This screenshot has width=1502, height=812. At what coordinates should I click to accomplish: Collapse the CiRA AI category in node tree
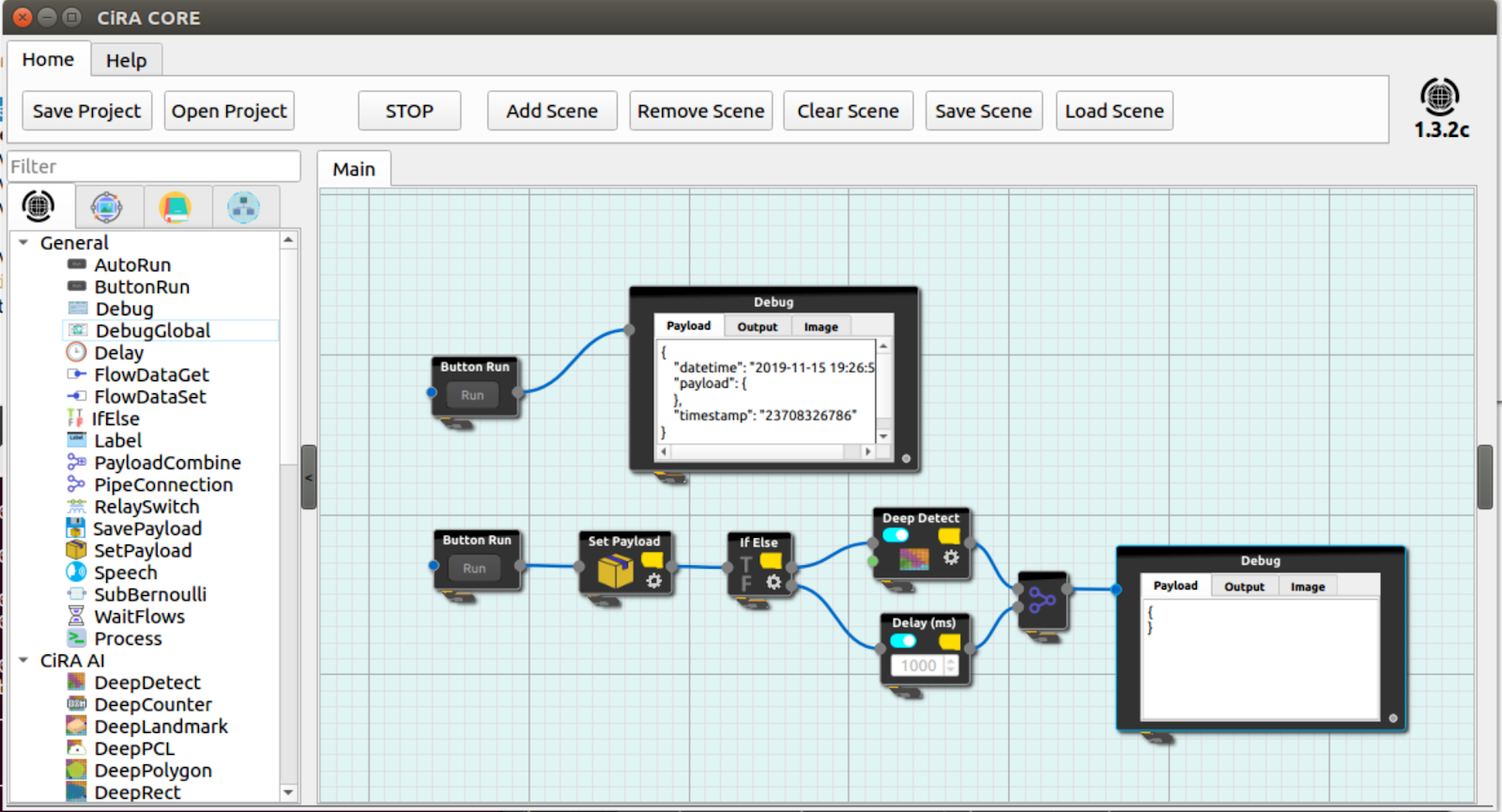23,660
